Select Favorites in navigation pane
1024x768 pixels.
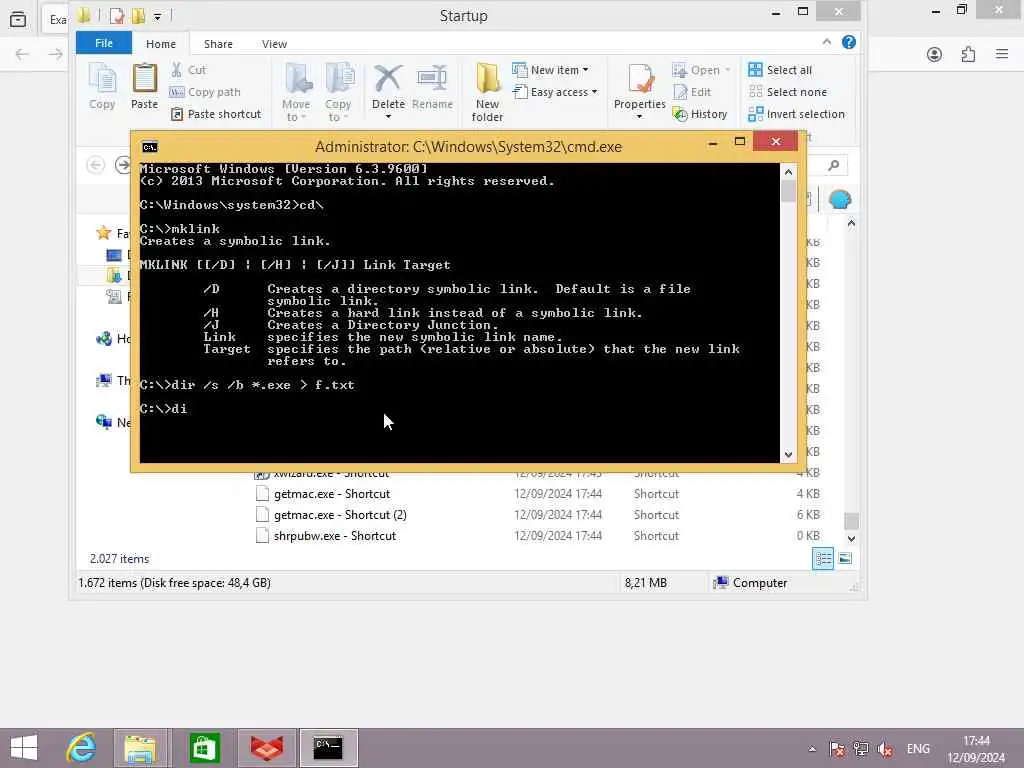112,233
